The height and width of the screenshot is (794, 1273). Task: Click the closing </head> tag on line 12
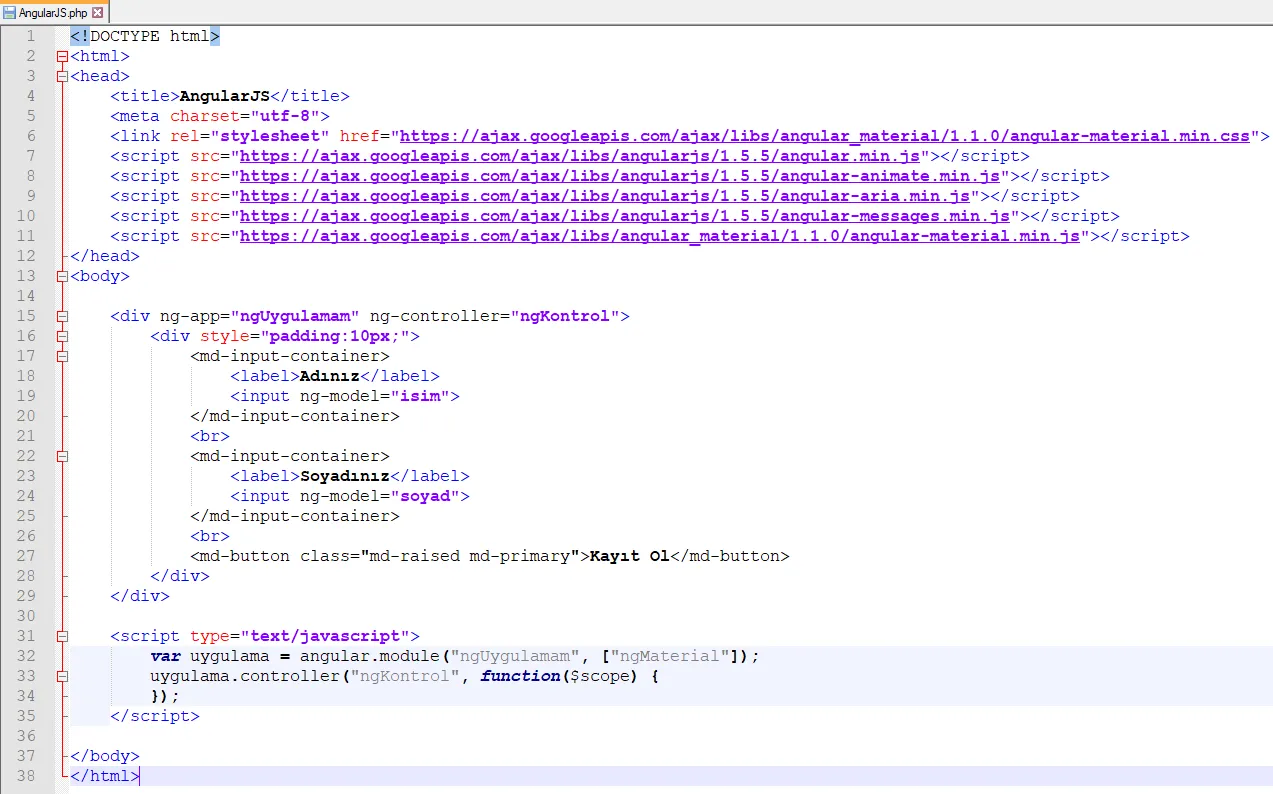[105, 256]
